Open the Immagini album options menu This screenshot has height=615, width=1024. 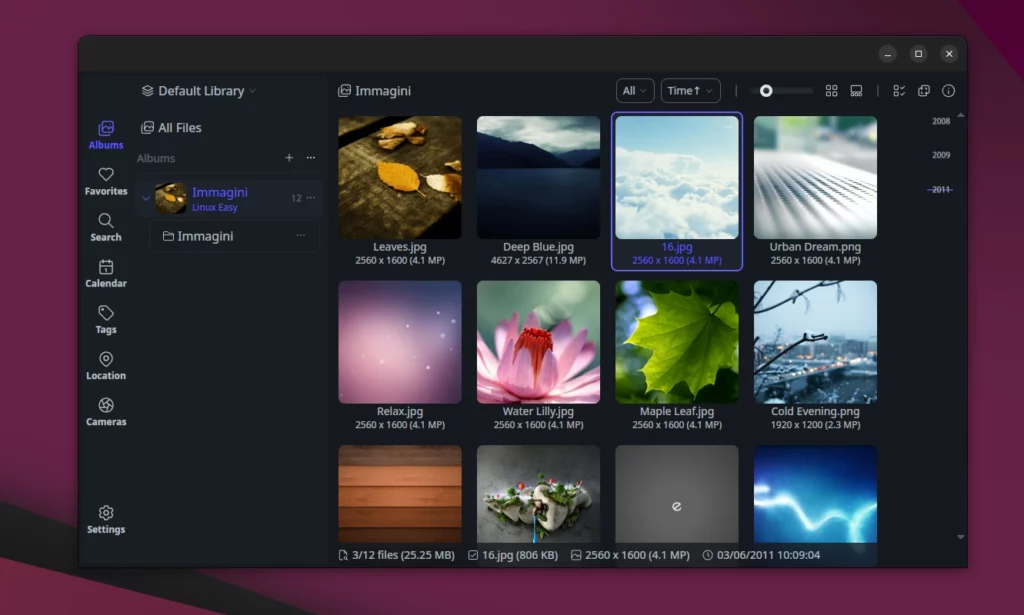pos(309,197)
